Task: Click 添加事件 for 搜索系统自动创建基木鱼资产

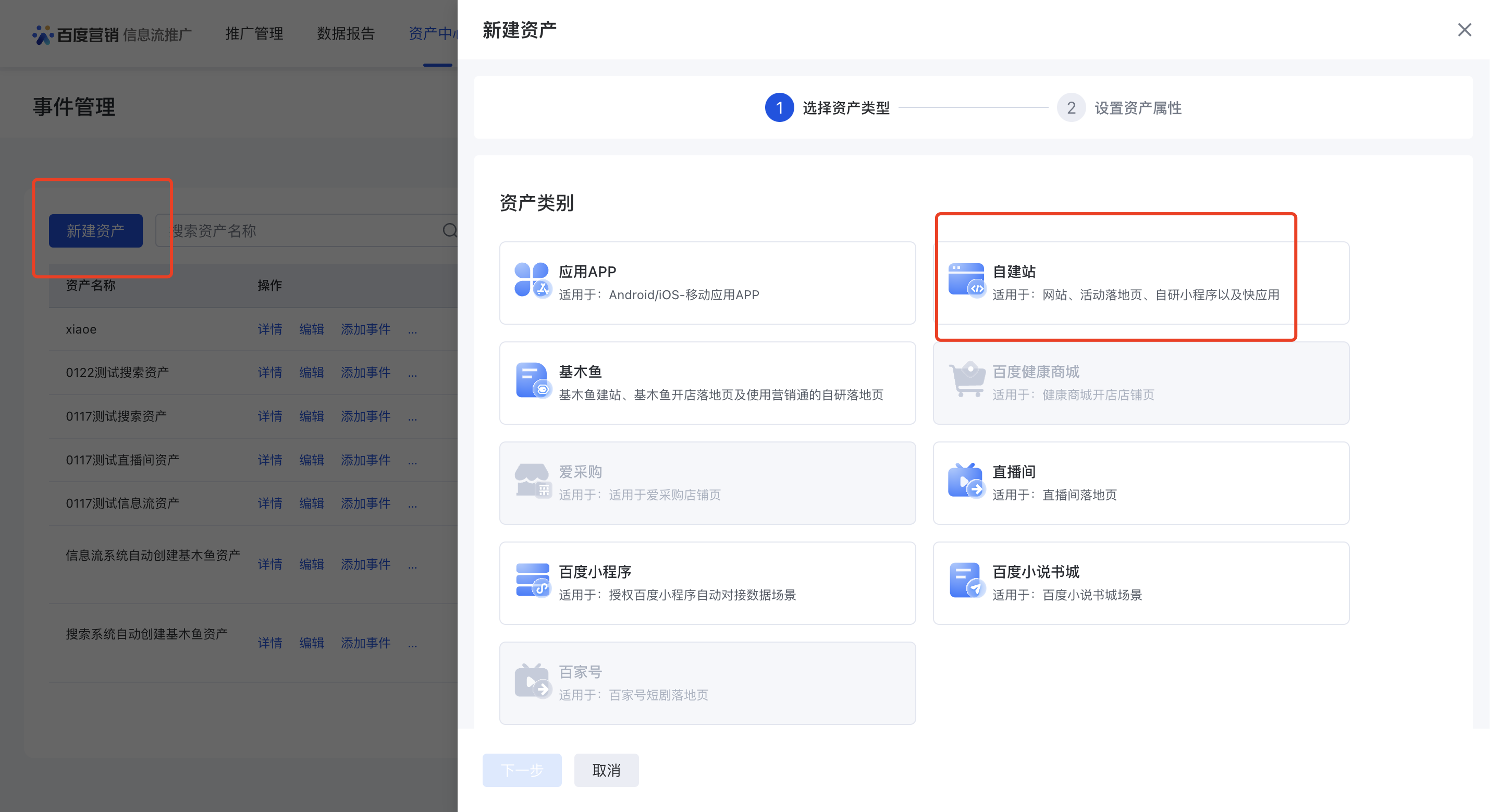Action: [365, 643]
